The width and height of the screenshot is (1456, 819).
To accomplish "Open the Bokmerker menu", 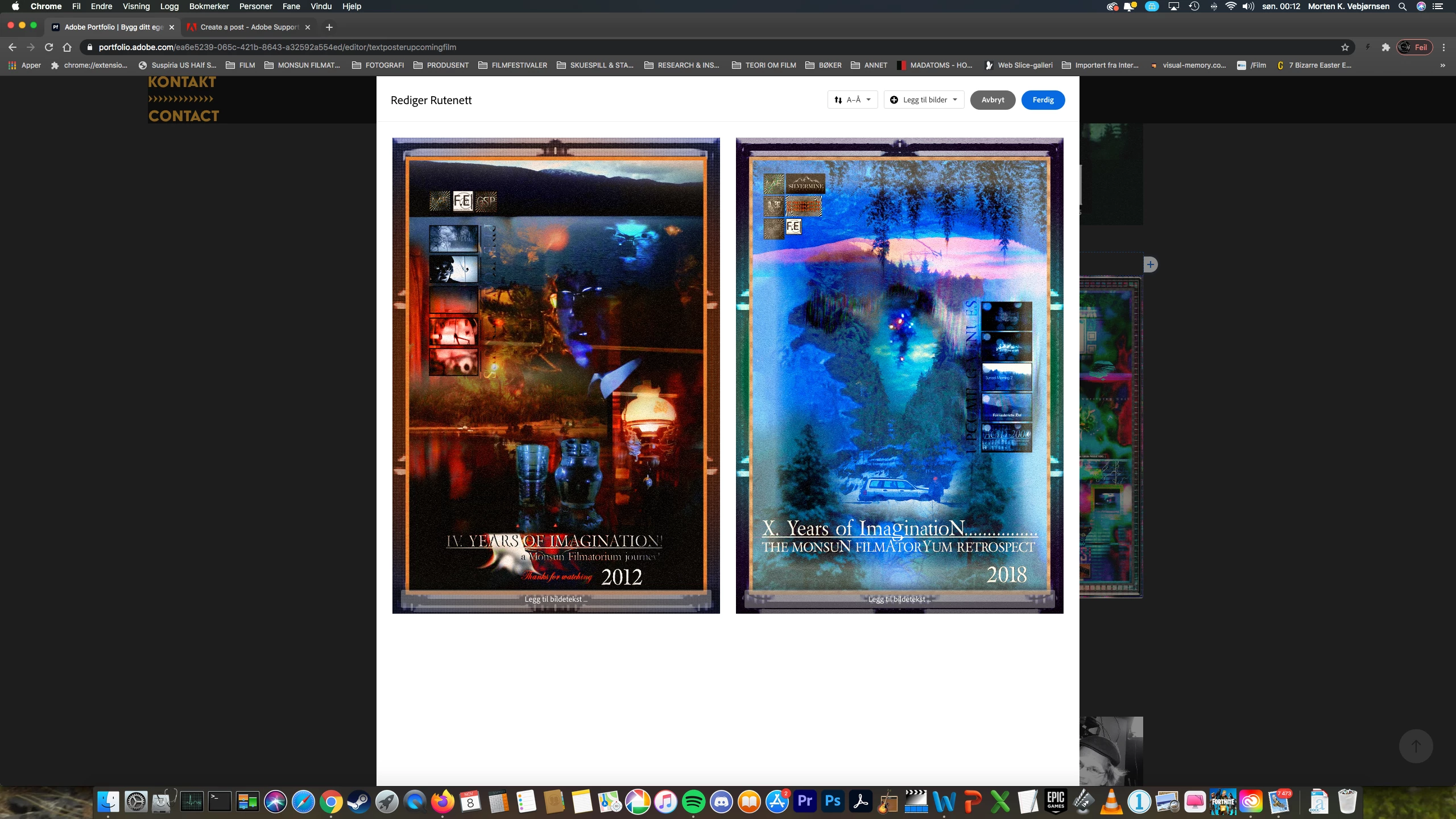I will point(209,6).
